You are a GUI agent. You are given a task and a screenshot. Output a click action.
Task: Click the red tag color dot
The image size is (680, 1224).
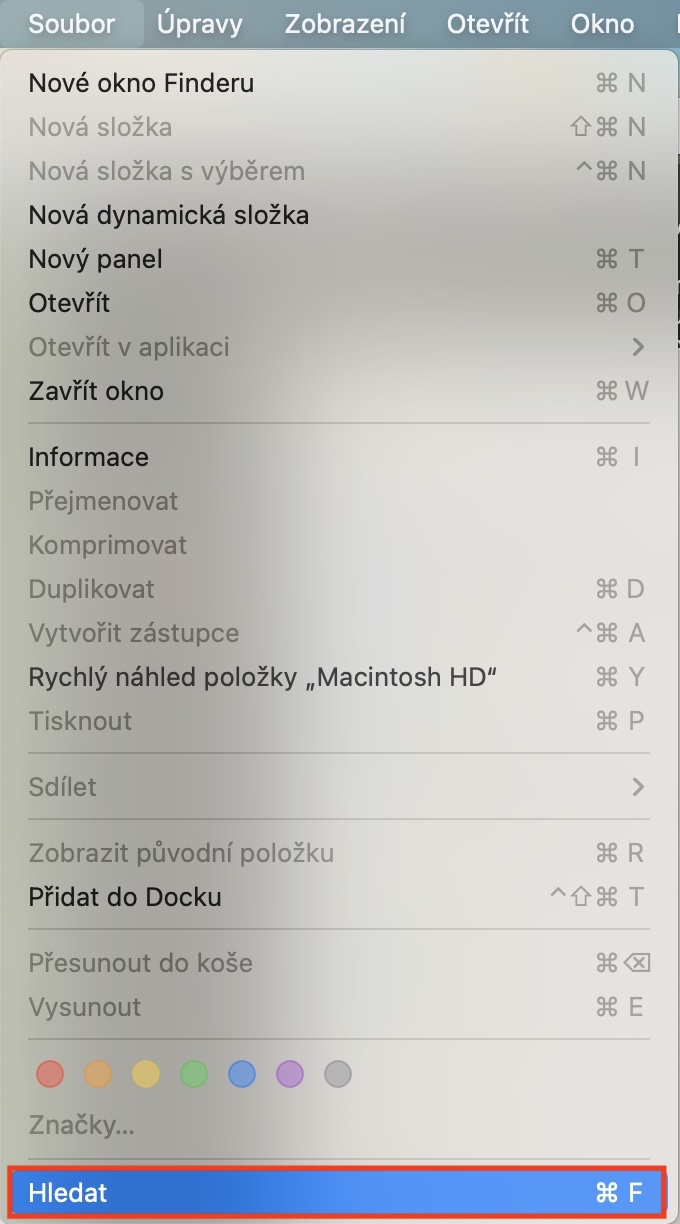tap(49, 1074)
